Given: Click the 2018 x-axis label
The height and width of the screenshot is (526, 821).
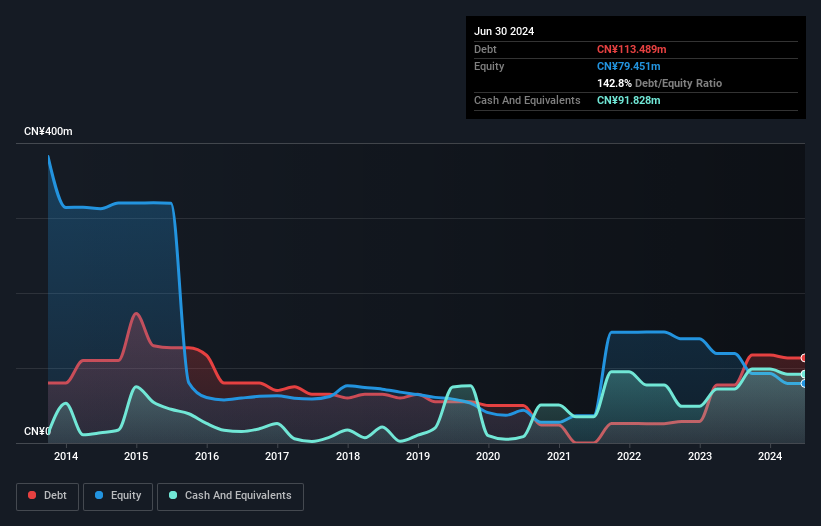Looking at the screenshot, I should [348, 456].
